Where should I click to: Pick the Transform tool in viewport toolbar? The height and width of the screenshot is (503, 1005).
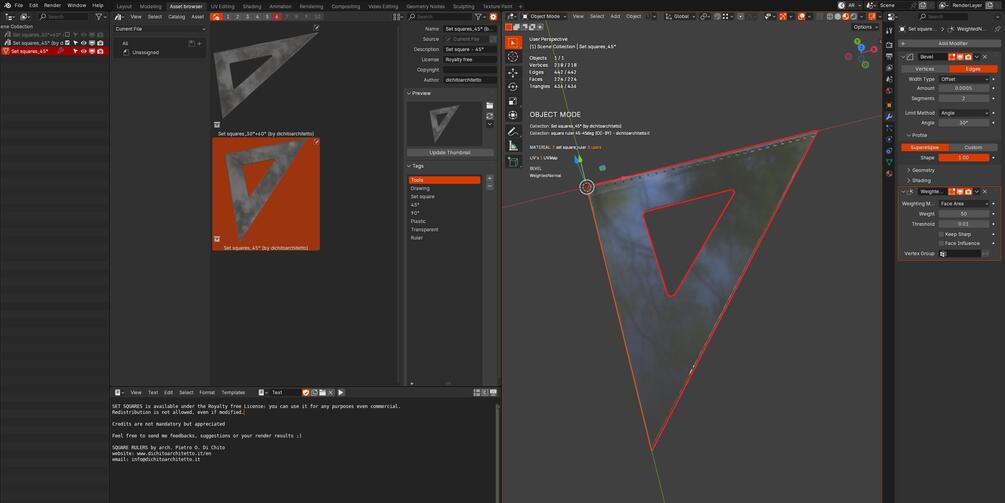pos(513,115)
